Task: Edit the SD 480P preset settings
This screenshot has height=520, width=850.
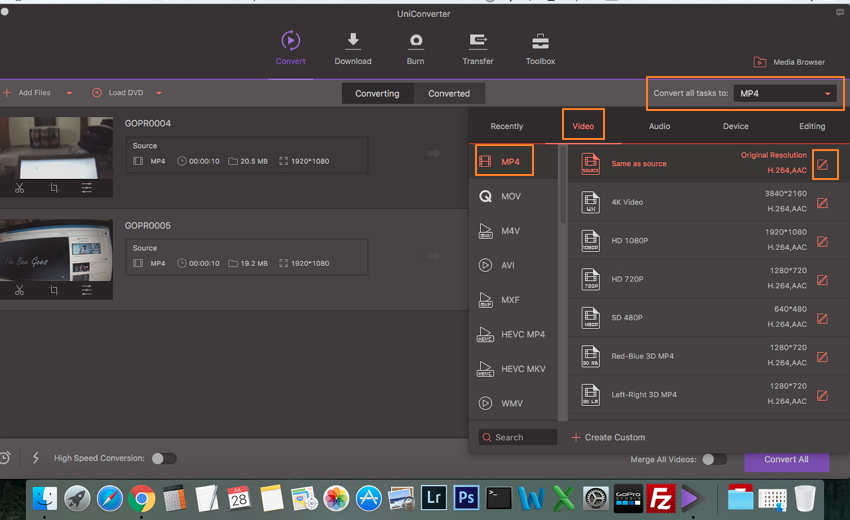Action: pyautogui.click(x=822, y=318)
